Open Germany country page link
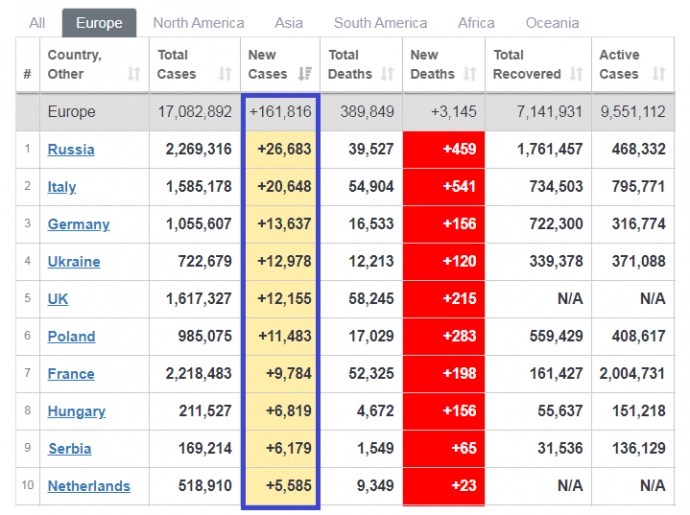This screenshot has width=690, height=515. click(x=79, y=225)
